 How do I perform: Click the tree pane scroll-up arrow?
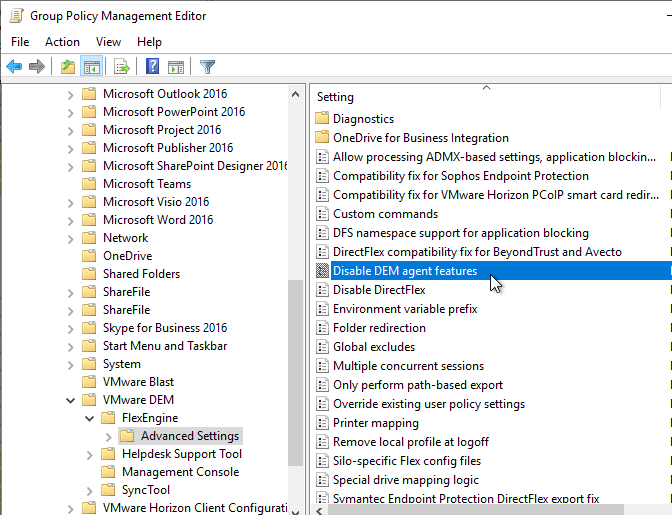(295, 94)
